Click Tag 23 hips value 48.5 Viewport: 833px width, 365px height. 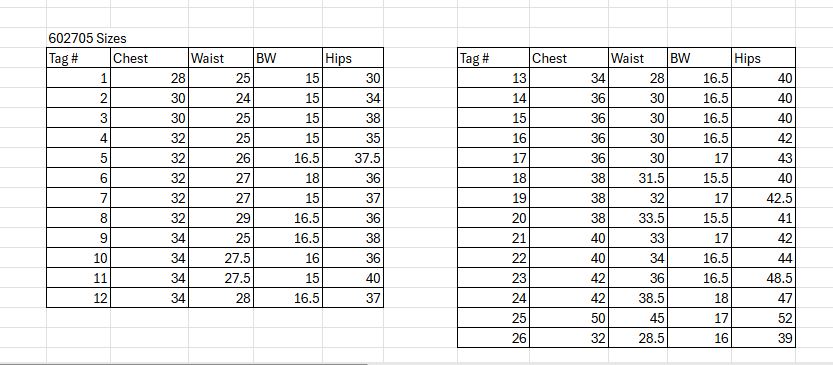pyautogui.click(x=763, y=278)
